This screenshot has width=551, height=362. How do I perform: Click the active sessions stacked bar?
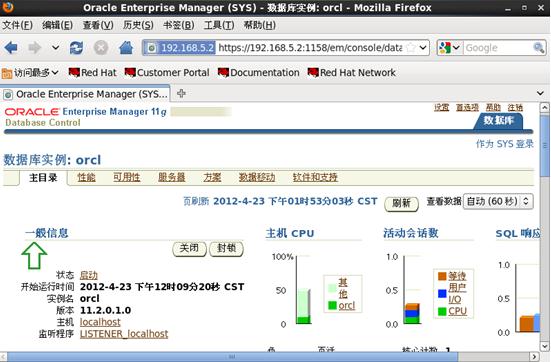point(412,313)
